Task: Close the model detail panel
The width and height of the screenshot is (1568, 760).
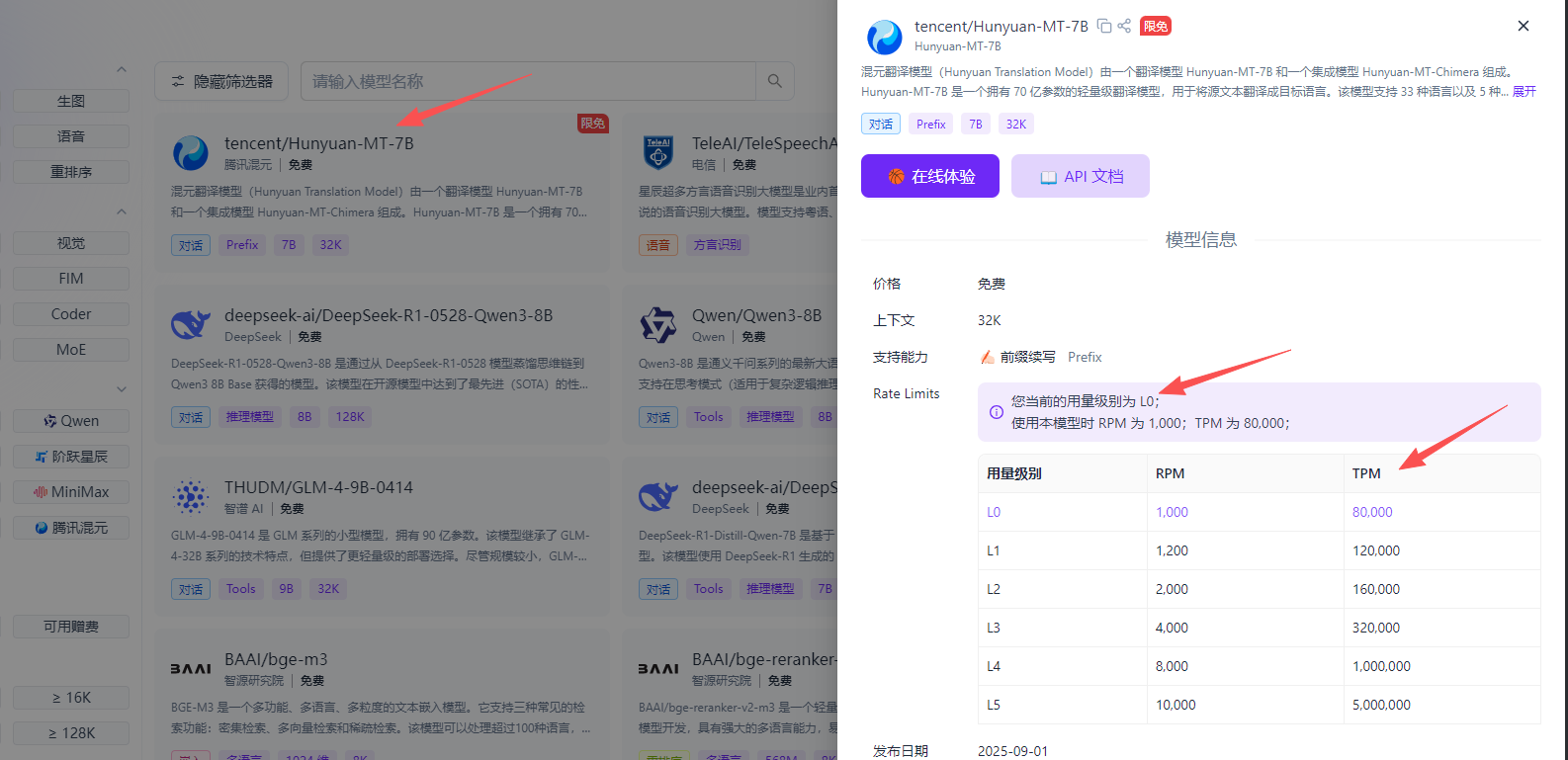Action: coord(1524,26)
